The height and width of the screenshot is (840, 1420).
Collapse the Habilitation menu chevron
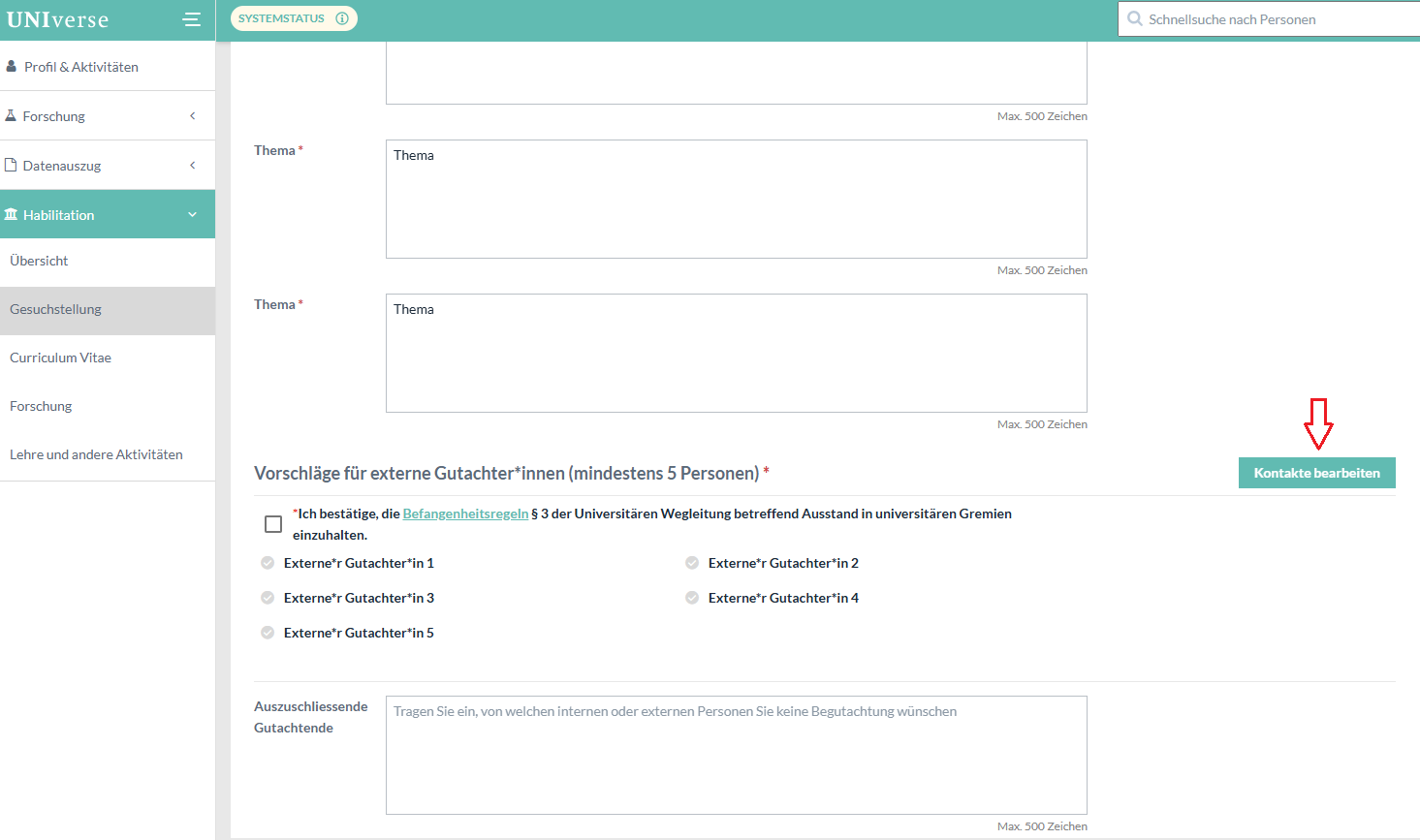[x=192, y=215]
